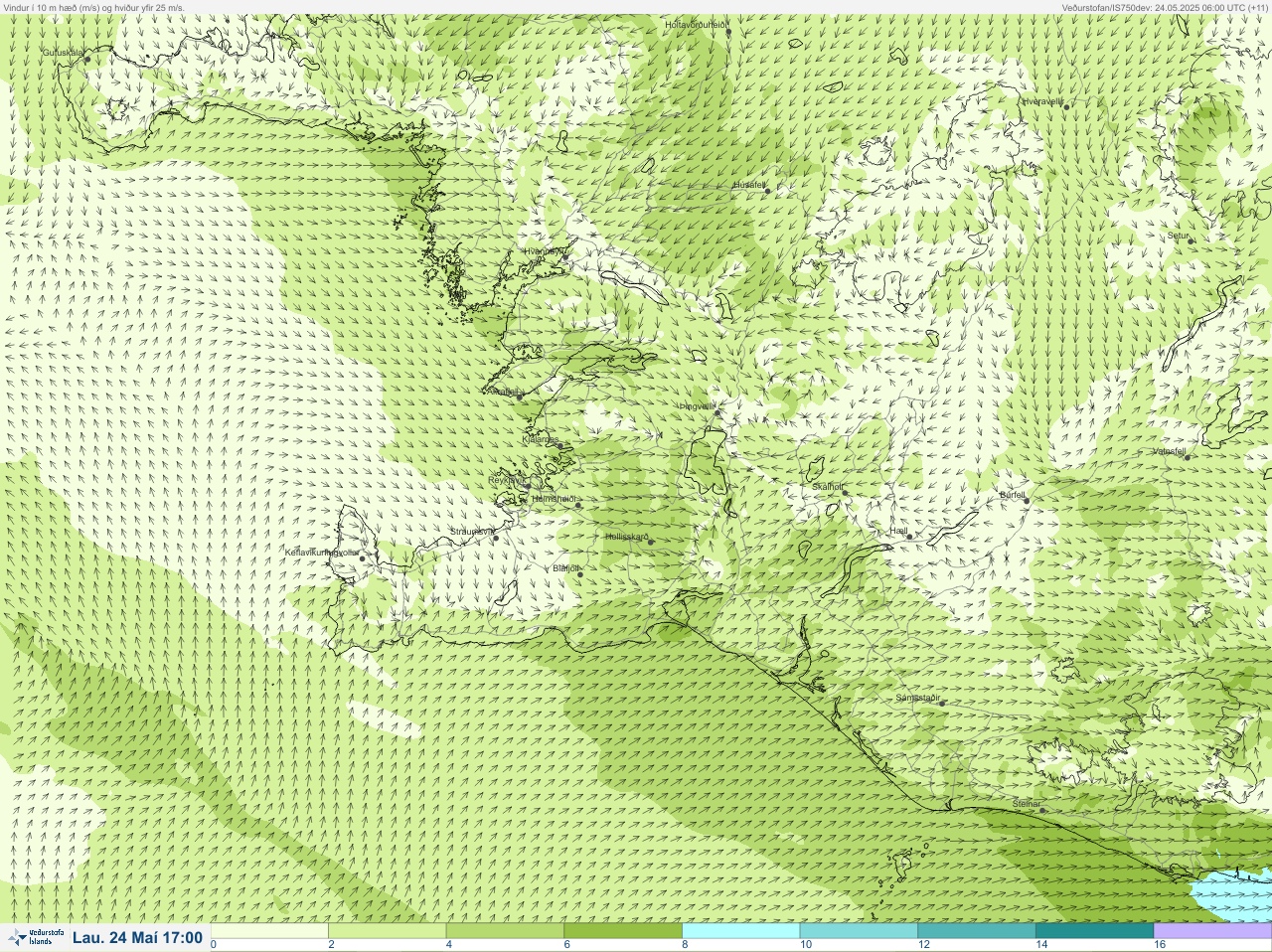The width and height of the screenshot is (1272, 952).
Task: Select the Hveravellir station marker
Action: point(1066,106)
